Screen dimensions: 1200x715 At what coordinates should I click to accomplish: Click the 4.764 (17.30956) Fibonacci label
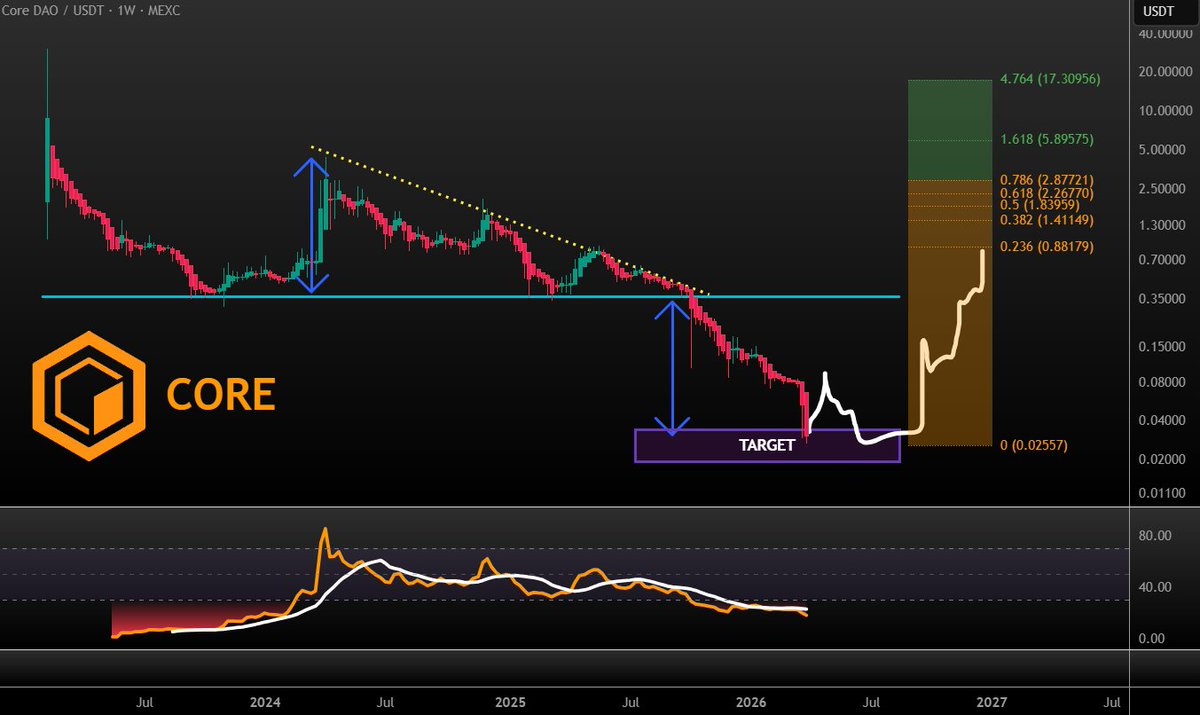1049,77
